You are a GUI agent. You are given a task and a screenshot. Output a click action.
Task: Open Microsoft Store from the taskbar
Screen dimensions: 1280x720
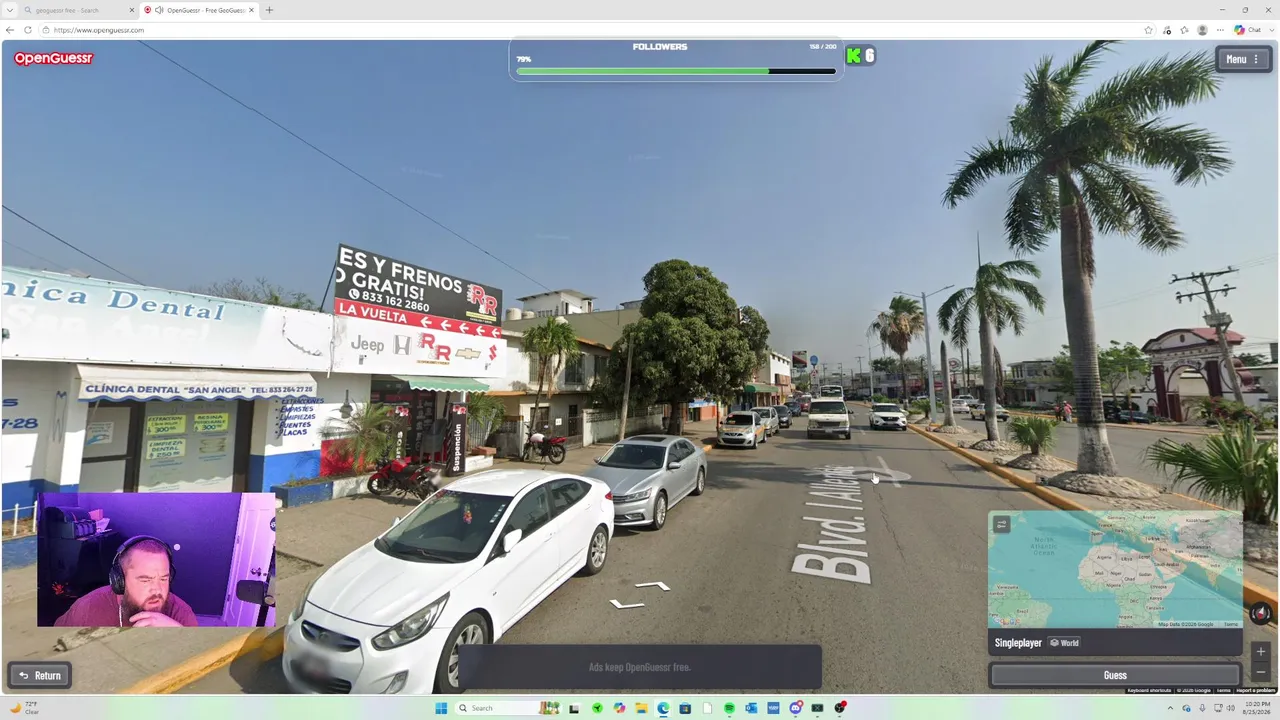coord(685,708)
